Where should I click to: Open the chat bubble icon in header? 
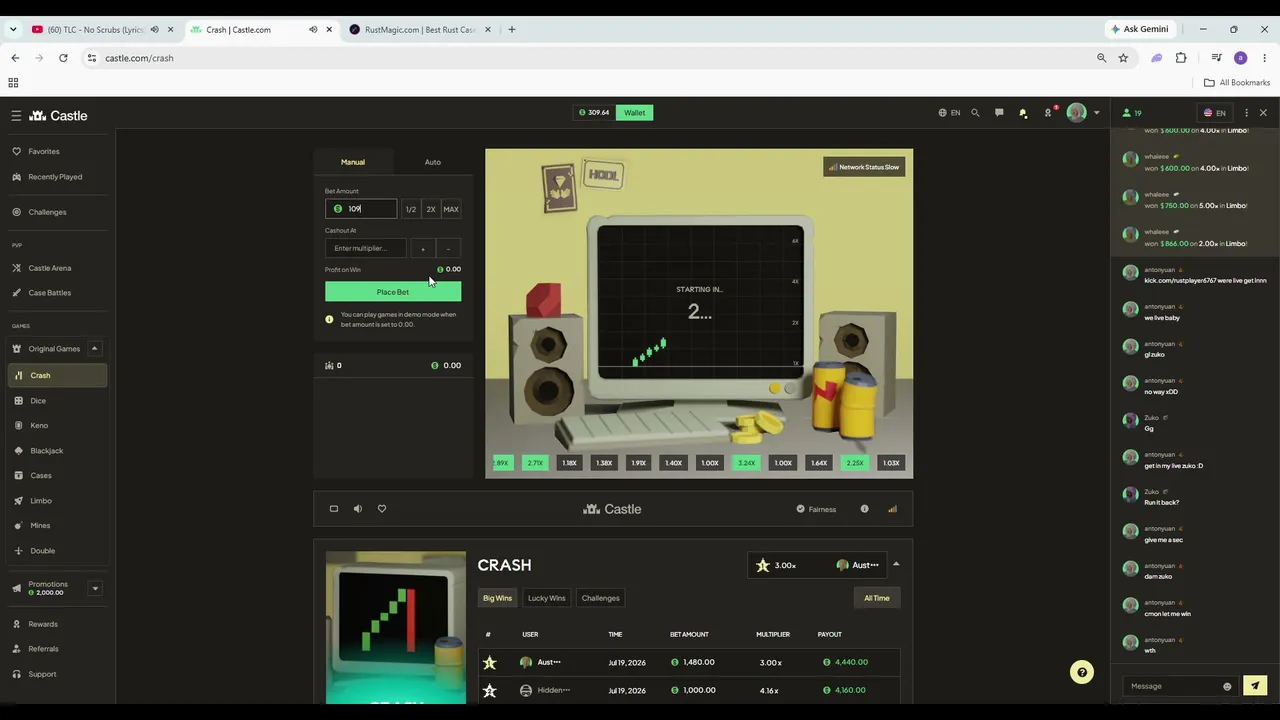[999, 113]
